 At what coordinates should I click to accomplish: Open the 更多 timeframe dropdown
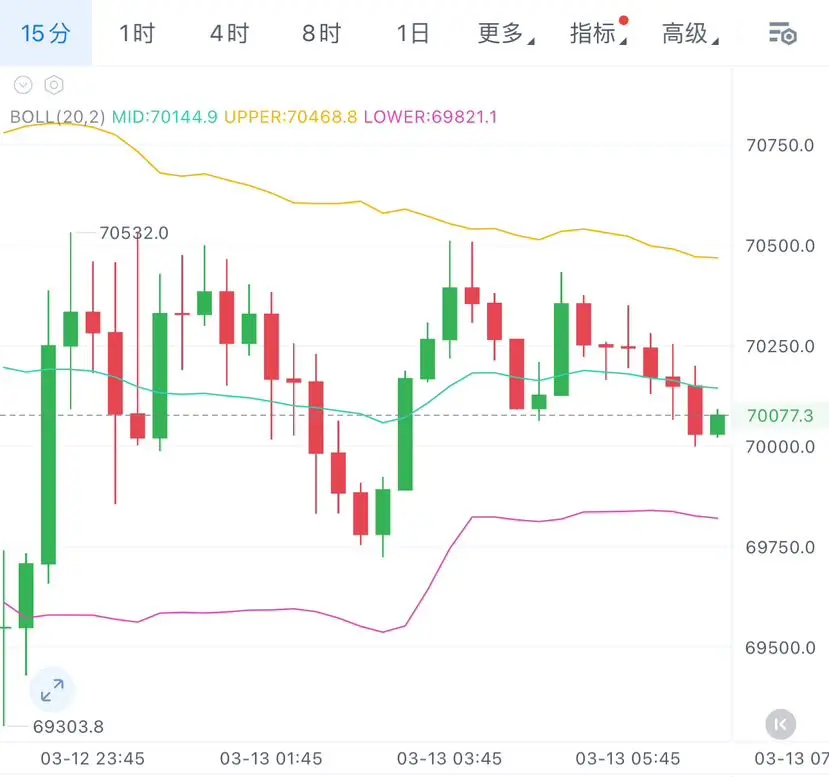point(506,33)
